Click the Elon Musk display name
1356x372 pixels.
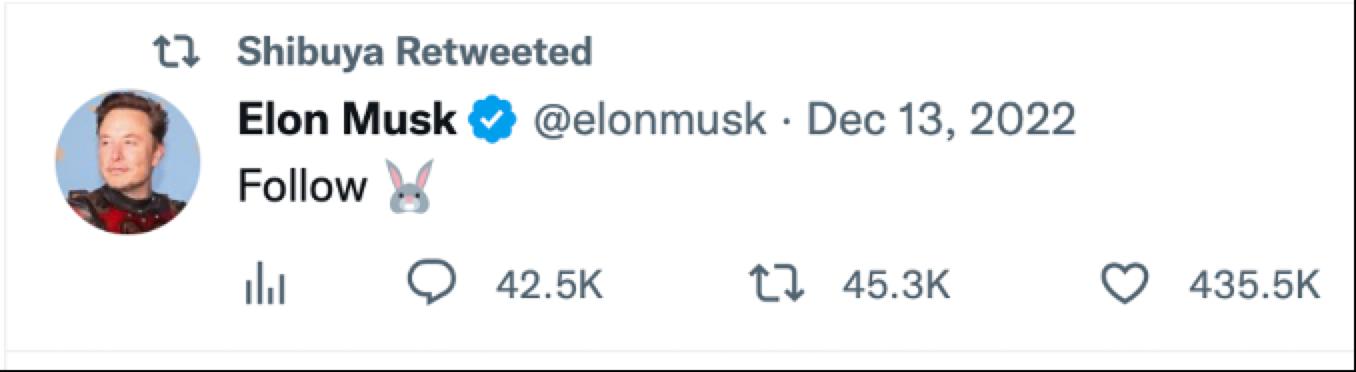click(x=347, y=121)
